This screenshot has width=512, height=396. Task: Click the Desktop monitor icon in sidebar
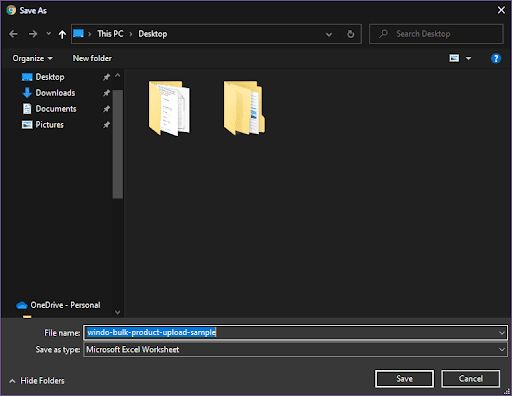coord(27,77)
